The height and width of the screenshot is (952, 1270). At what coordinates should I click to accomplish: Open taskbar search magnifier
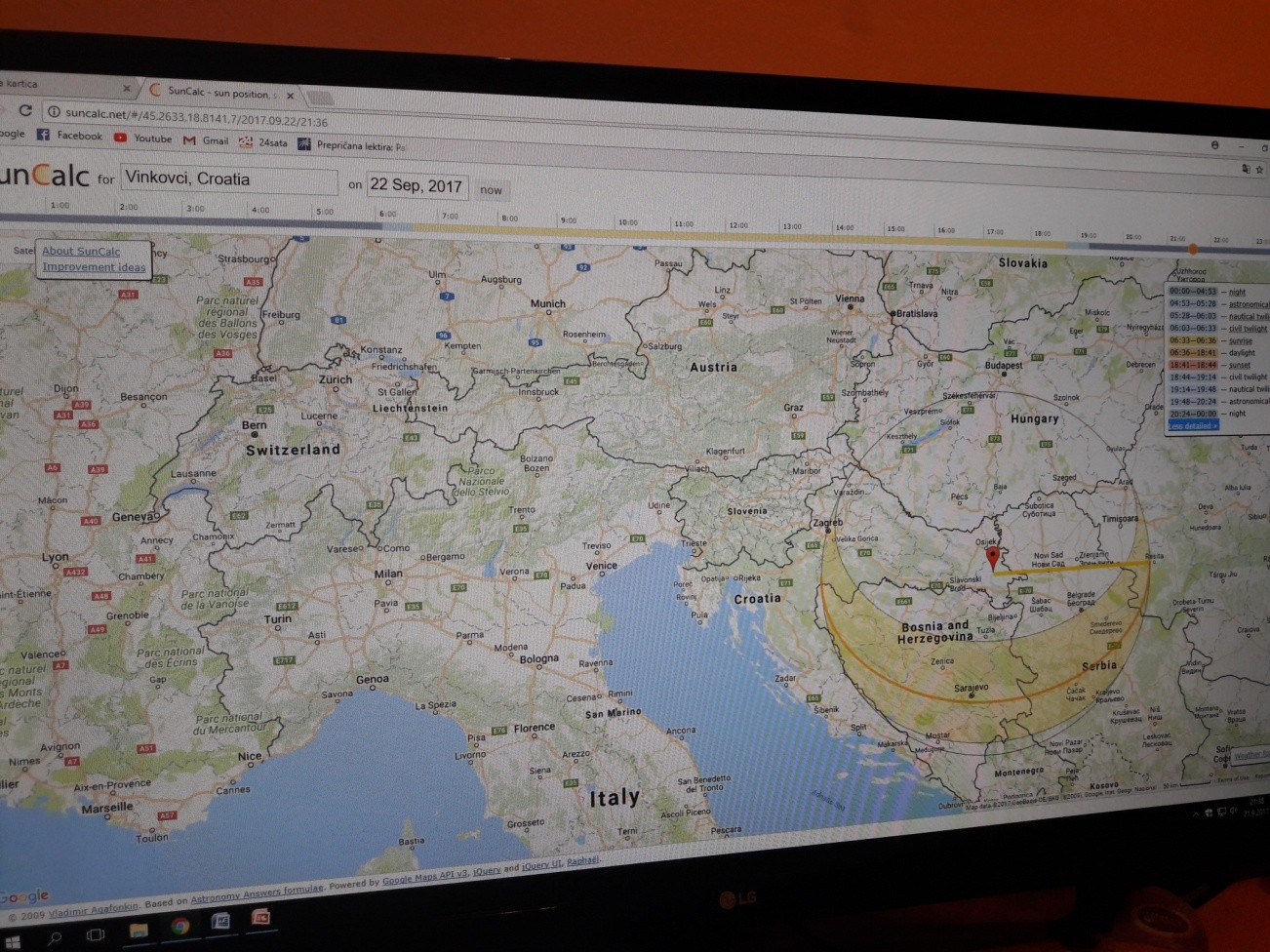[55, 937]
